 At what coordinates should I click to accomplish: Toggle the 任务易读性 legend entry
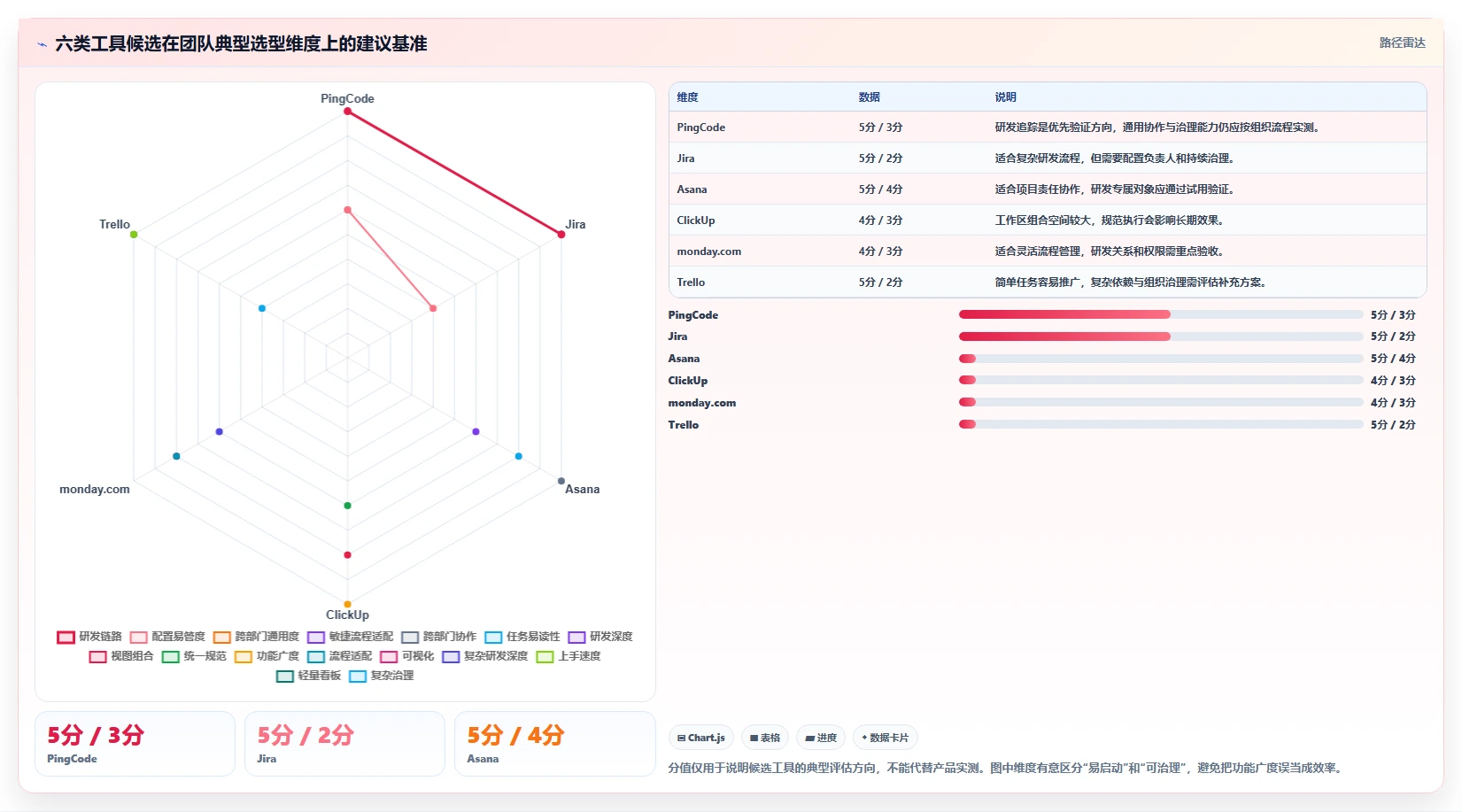coord(522,637)
